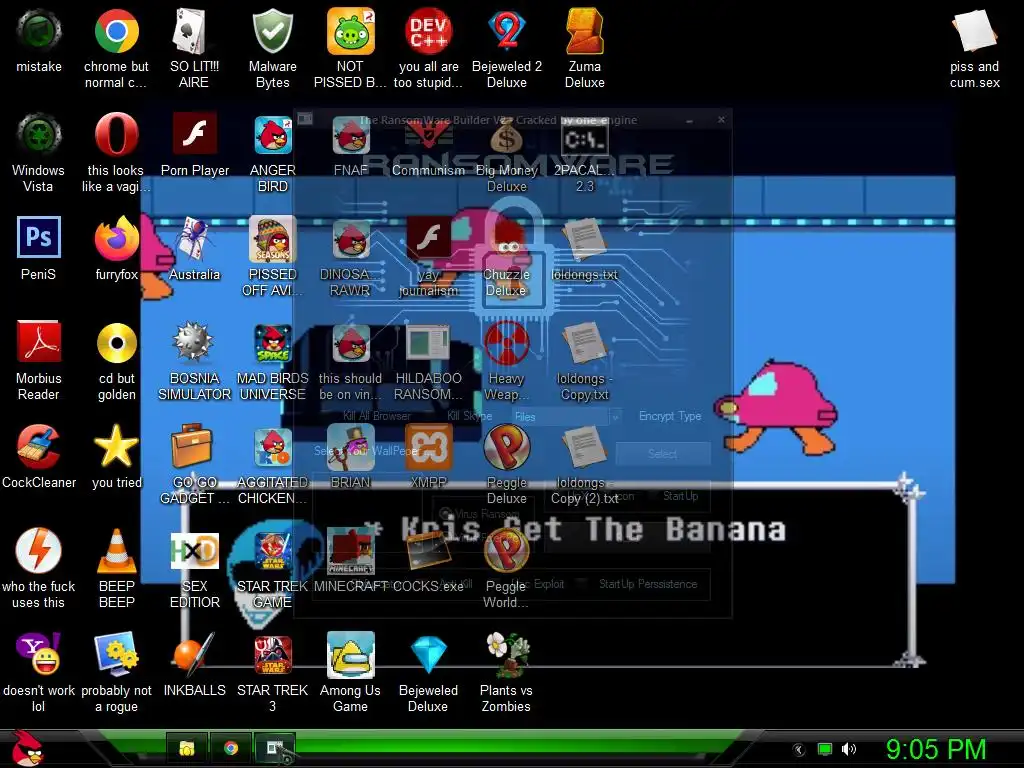This screenshot has width=1024, height=768.
Task: Open FNAF red bird icon
Action: [351, 135]
